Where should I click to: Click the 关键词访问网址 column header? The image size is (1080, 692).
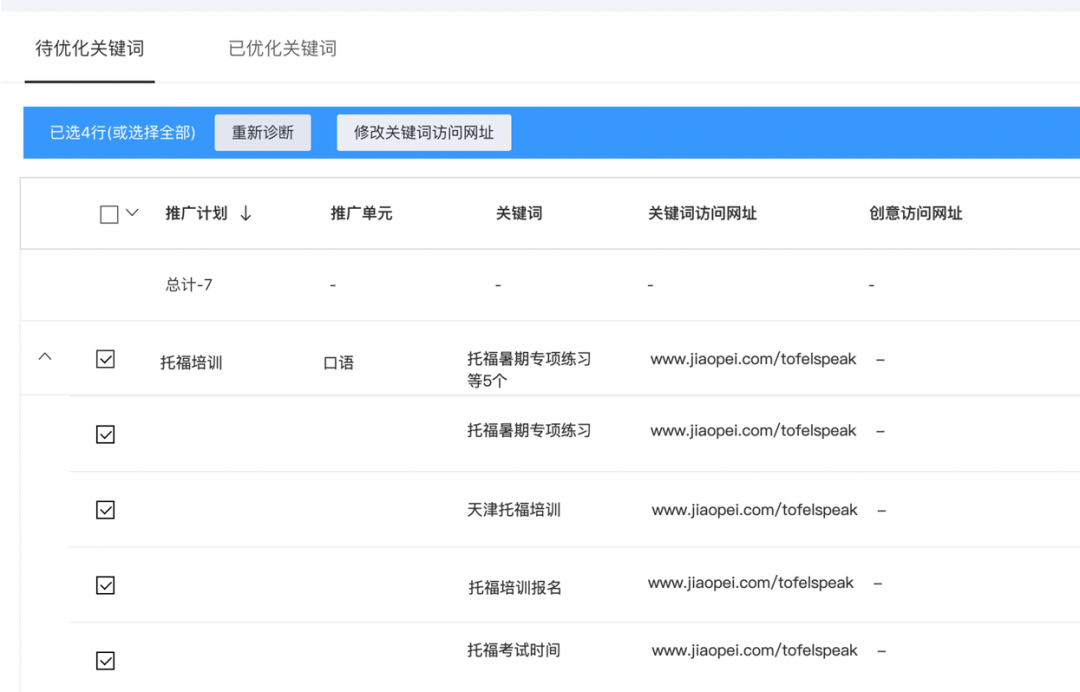(703, 213)
